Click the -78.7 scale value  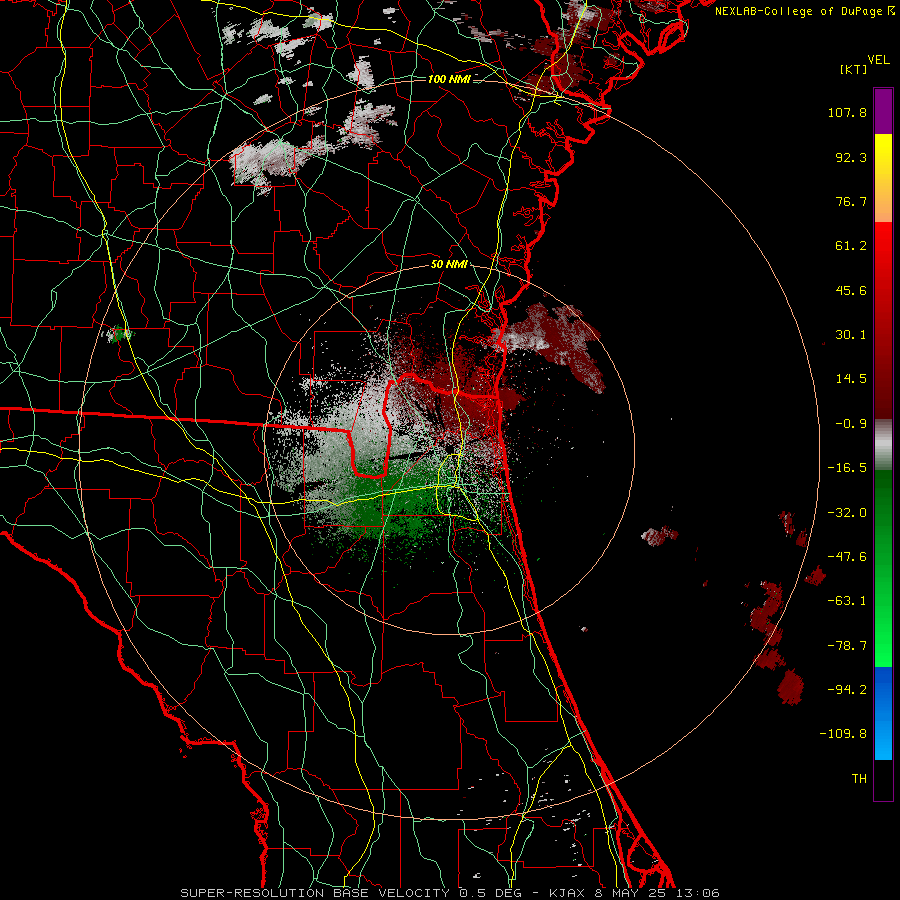pyautogui.click(x=847, y=646)
